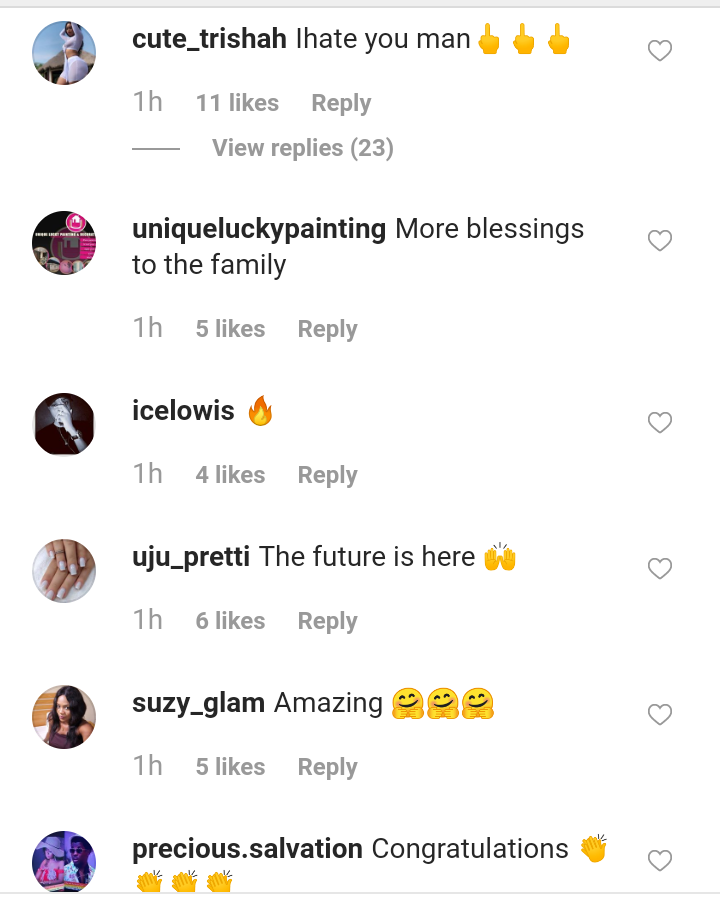View who liked cute_trishah's comment (11 likes)
This screenshot has width=720, height=898.
pos(237,103)
